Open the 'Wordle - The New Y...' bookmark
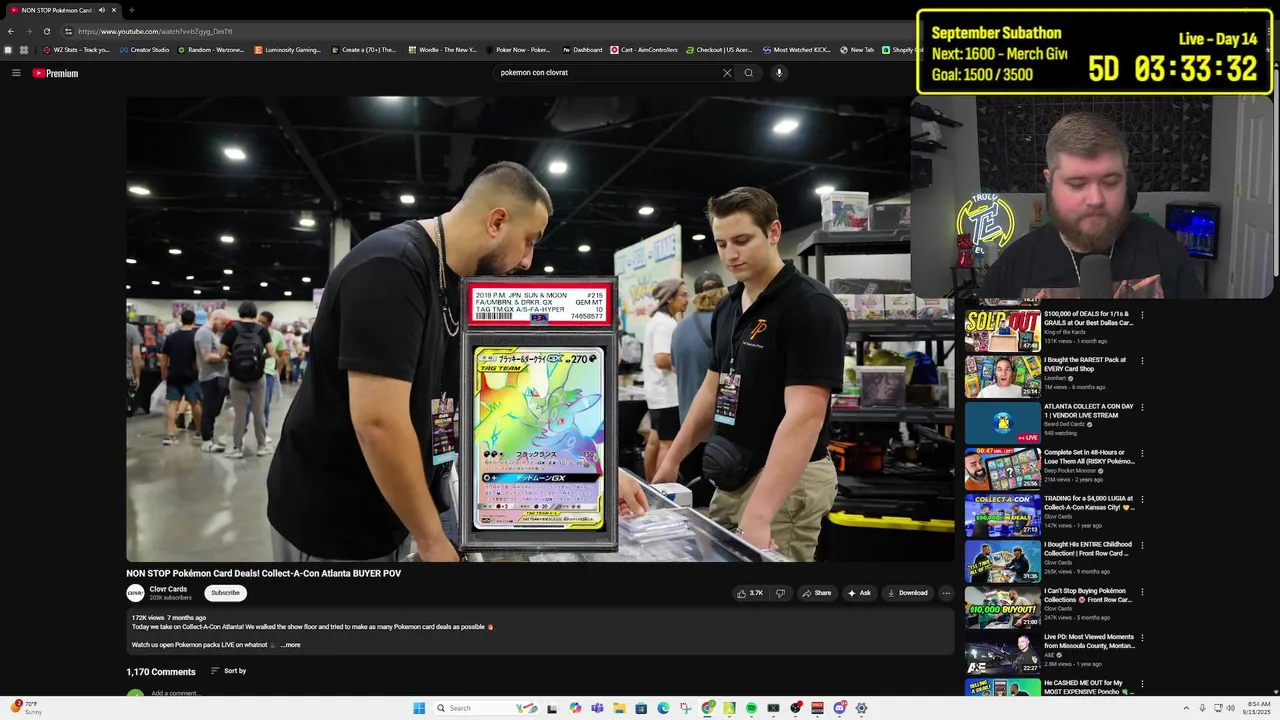Viewport: 1280px width, 720px height. point(442,50)
